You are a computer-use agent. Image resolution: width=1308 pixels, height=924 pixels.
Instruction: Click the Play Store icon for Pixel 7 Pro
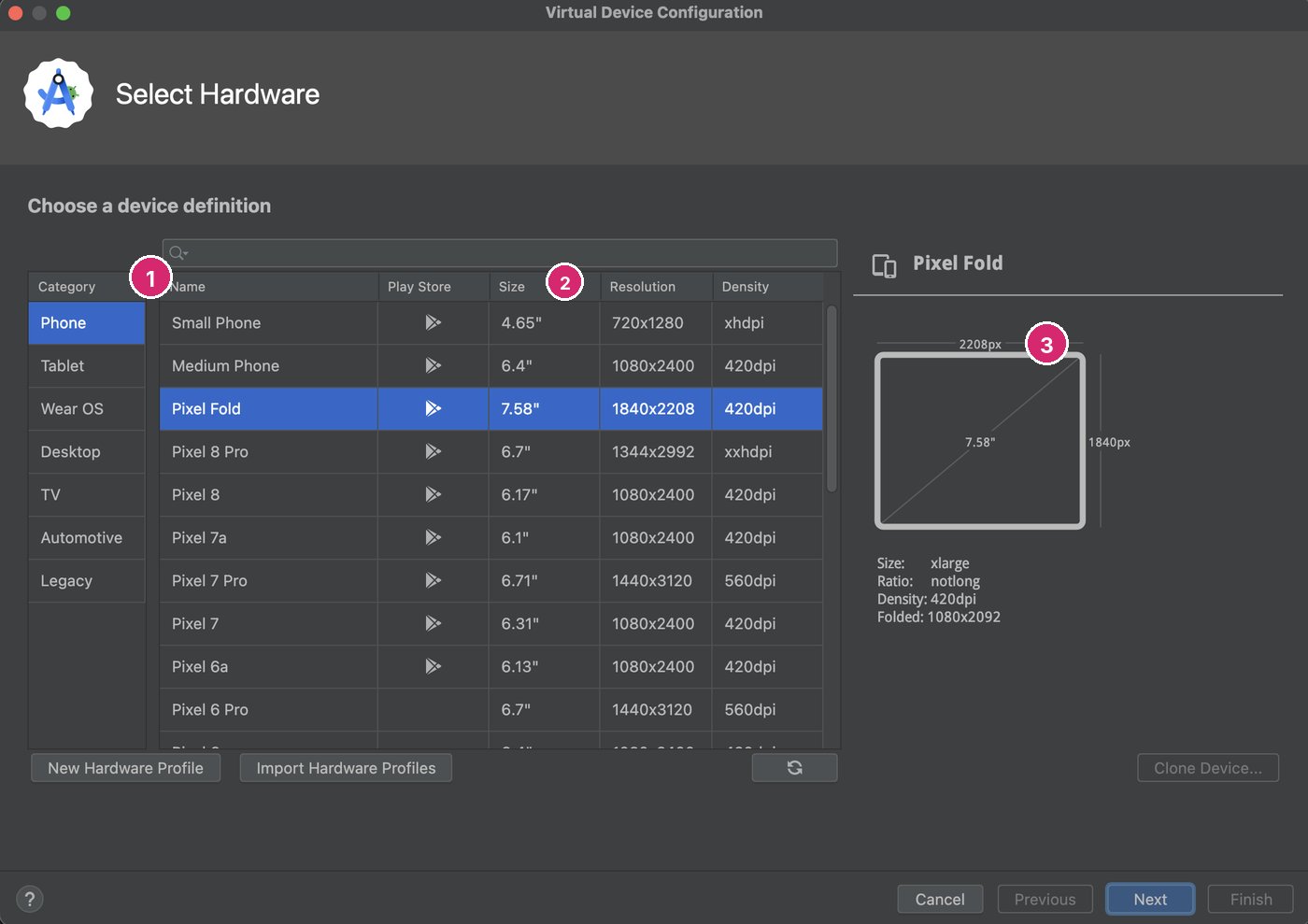tap(433, 580)
